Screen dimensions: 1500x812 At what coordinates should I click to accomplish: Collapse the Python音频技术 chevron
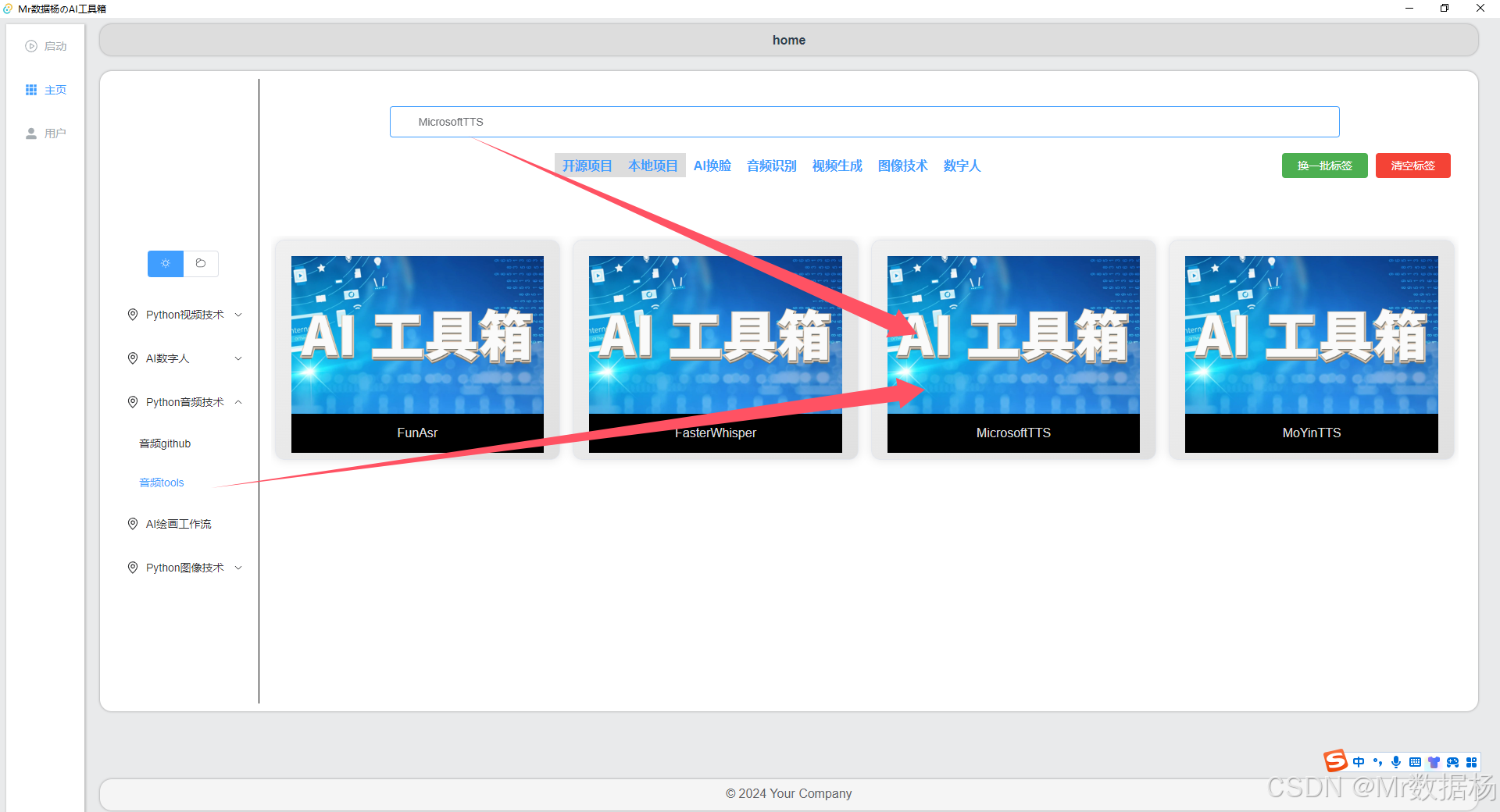[238, 402]
